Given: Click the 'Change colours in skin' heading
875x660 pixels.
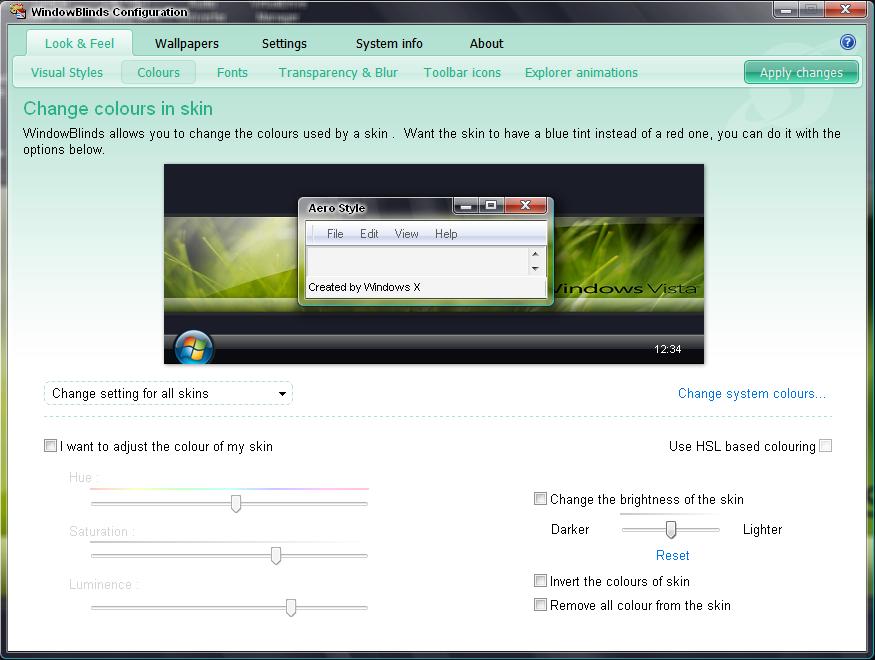Looking at the screenshot, I should click(118, 108).
